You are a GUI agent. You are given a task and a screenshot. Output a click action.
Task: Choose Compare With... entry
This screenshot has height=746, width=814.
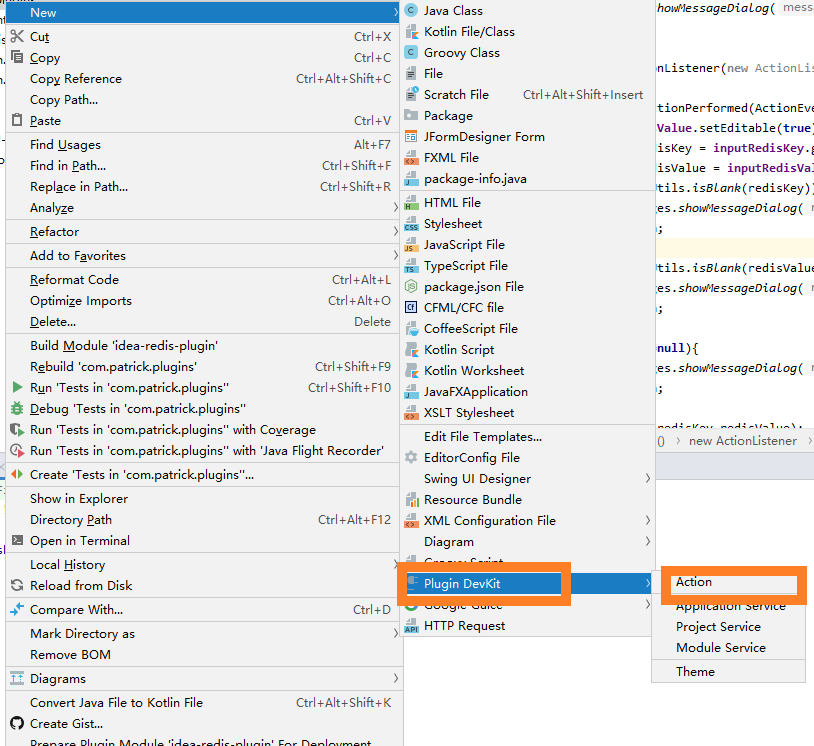[202, 609]
